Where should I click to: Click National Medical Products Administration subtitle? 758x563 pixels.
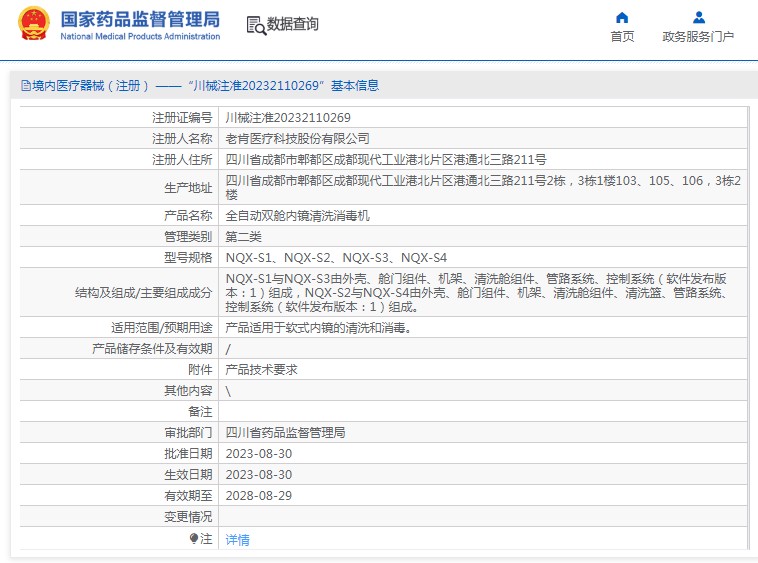140,36
